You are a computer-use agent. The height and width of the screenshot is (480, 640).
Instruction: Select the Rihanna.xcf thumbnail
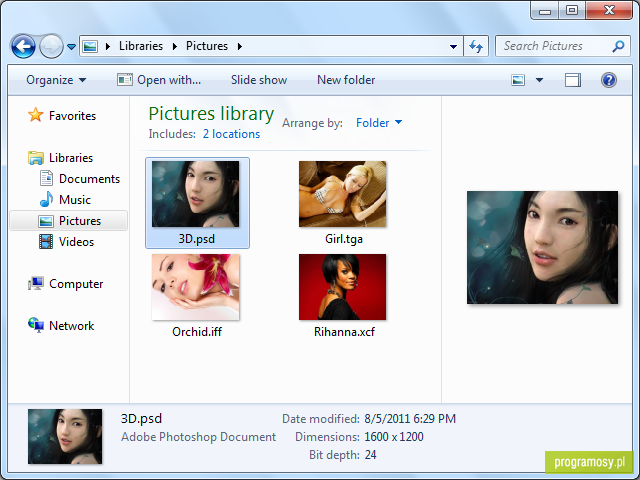pos(342,287)
